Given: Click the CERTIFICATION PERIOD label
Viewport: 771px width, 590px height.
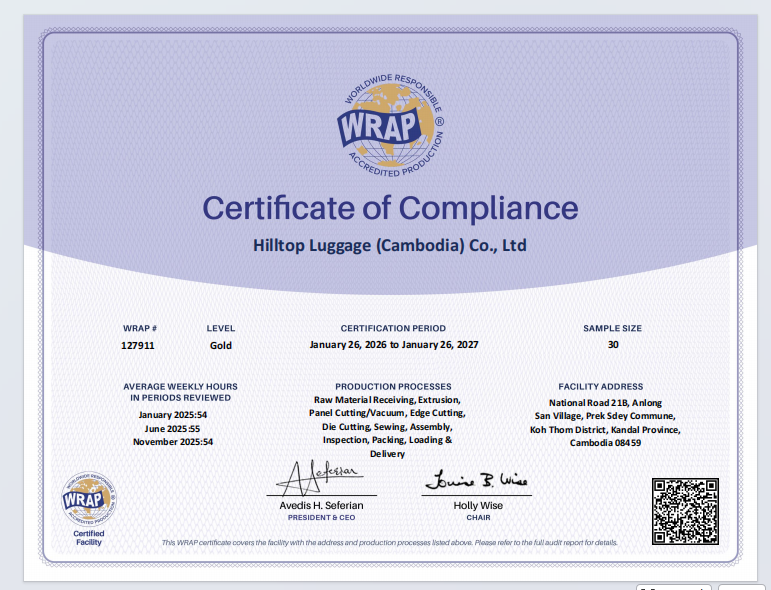Looking at the screenshot, I should pyautogui.click(x=393, y=328).
